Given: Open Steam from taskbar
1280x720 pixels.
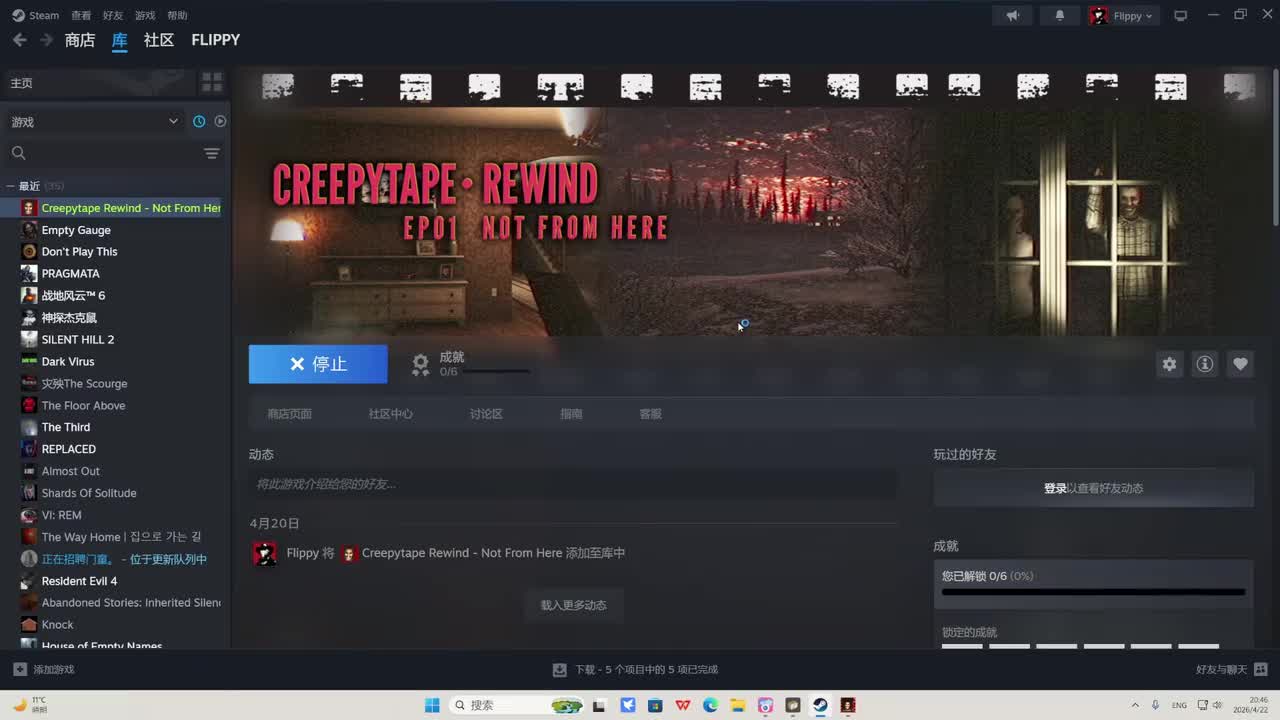Looking at the screenshot, I should [820, 705].
